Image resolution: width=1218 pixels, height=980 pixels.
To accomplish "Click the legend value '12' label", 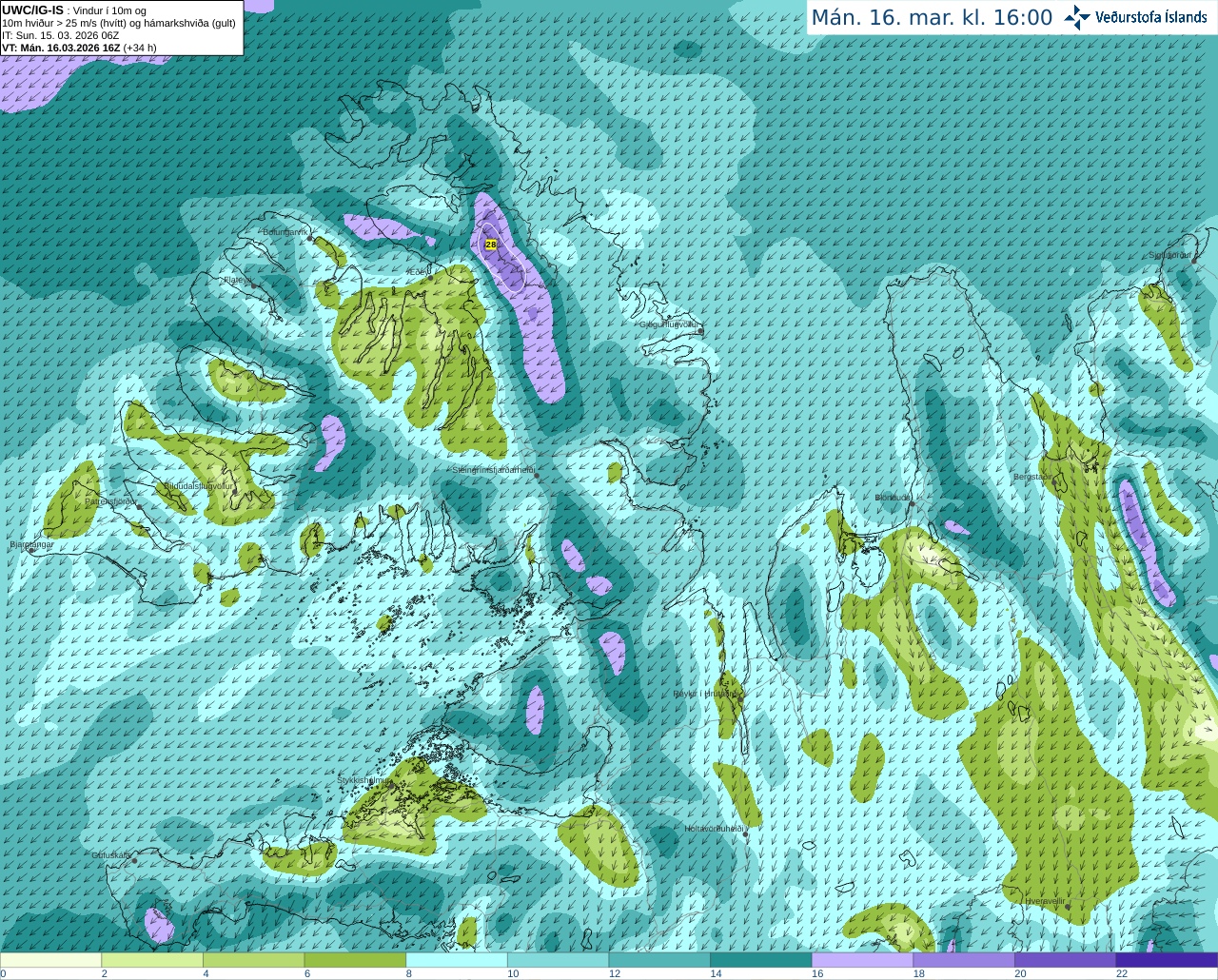I will coord(615,973).
